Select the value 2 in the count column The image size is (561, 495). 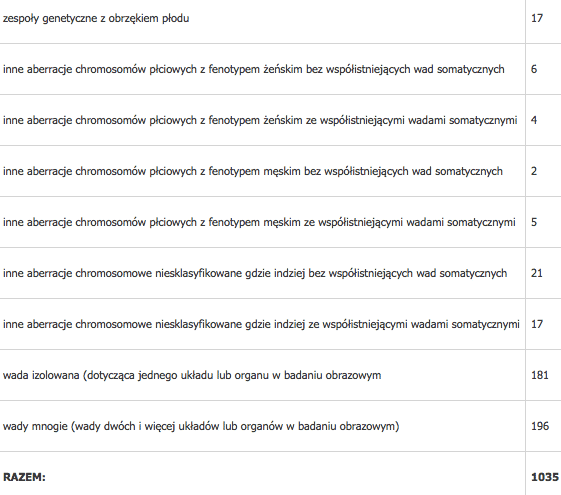coord(534,171)
